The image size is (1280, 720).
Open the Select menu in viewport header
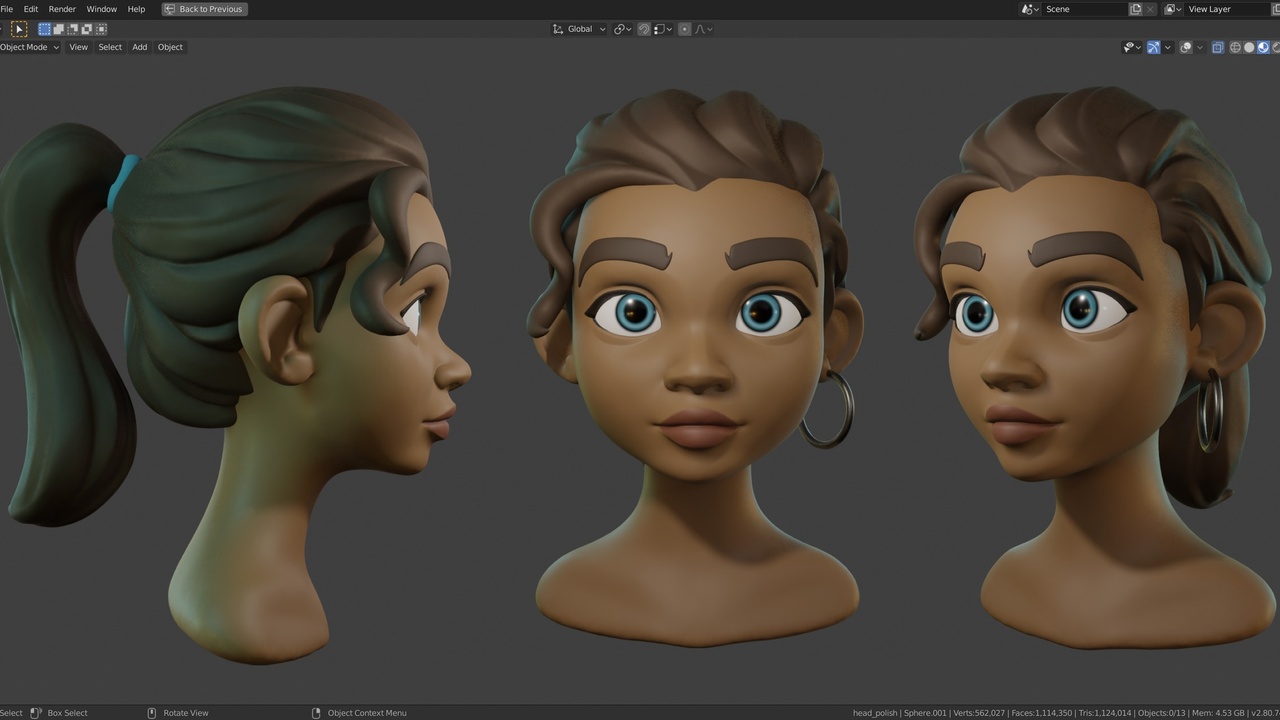coord(110,47)
